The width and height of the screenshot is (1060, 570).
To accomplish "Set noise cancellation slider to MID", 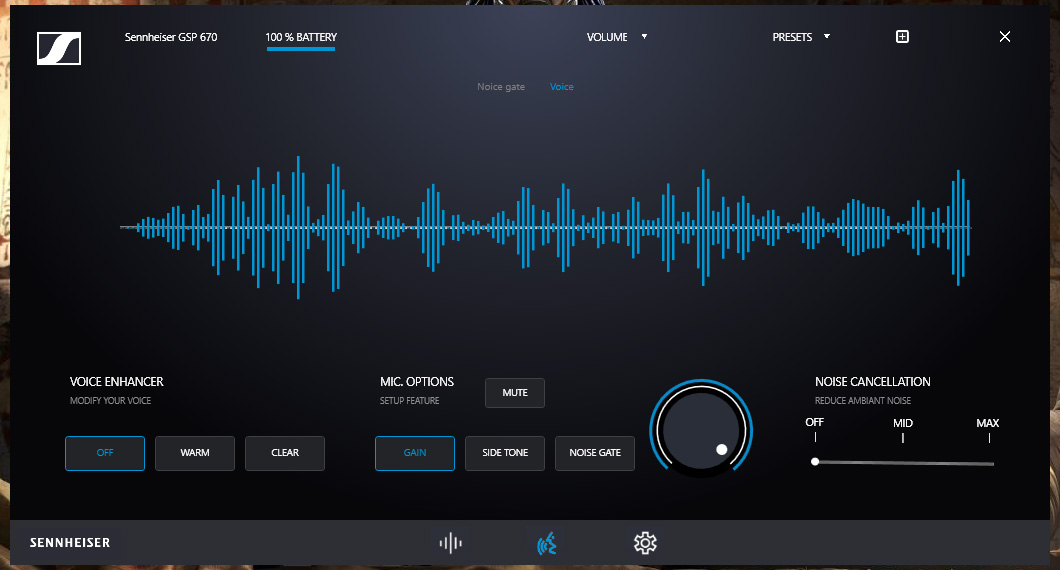I will point(903,462).
